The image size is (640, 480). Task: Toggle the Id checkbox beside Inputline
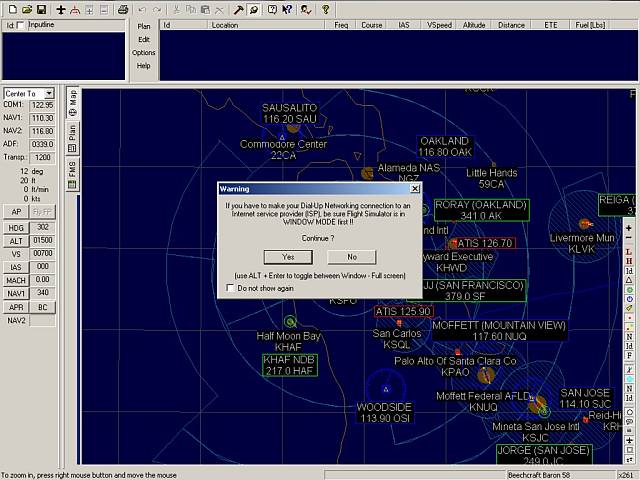pos(22,24)
